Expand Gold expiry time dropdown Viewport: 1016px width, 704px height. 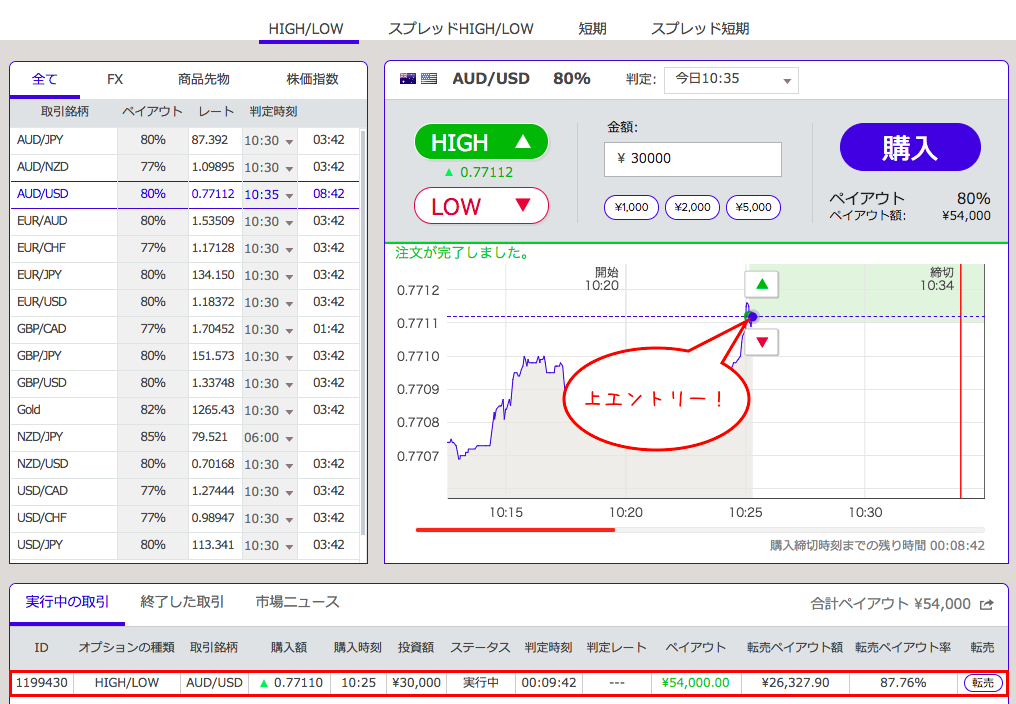point(269,411)
